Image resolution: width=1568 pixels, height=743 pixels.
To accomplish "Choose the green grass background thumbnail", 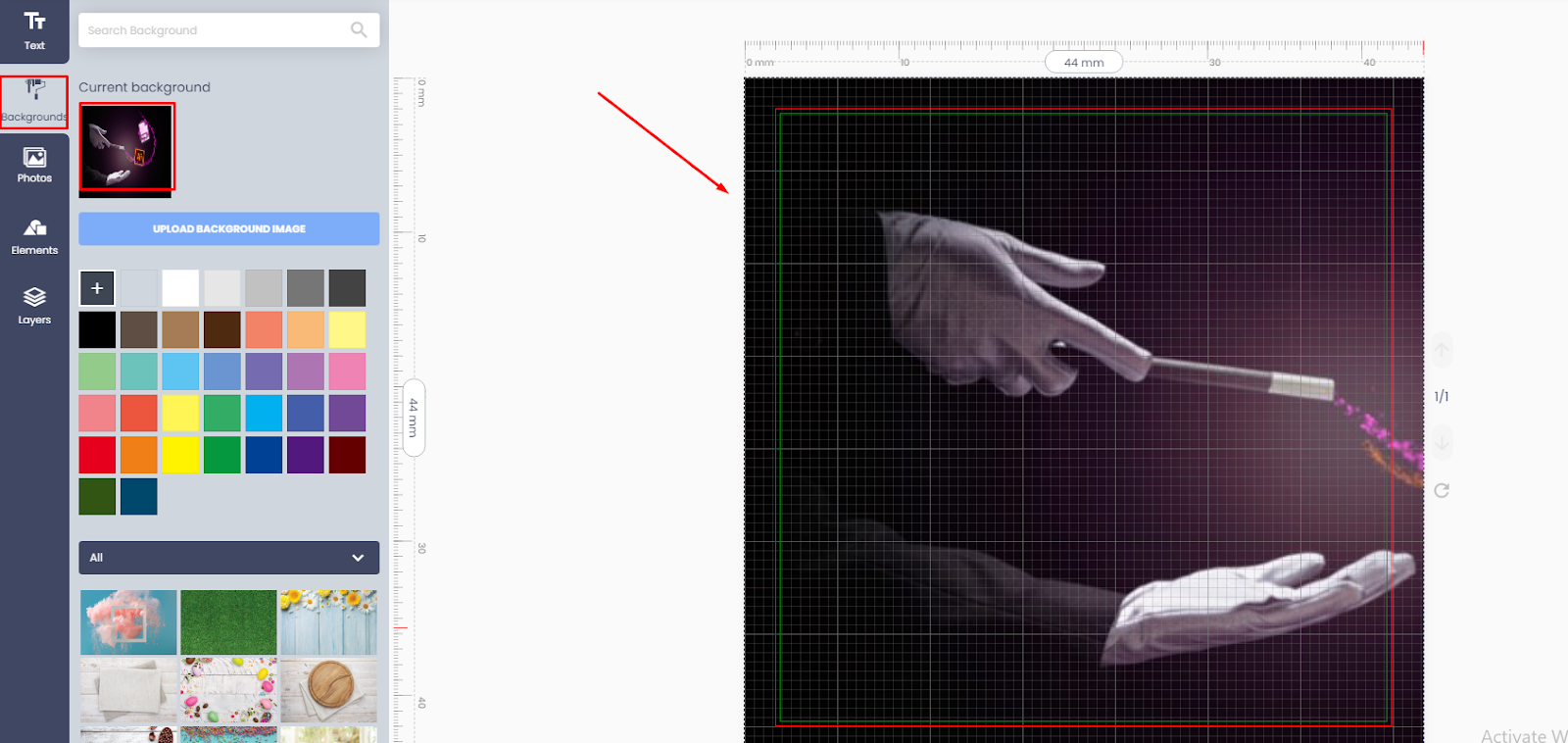I will pos(228,621).
